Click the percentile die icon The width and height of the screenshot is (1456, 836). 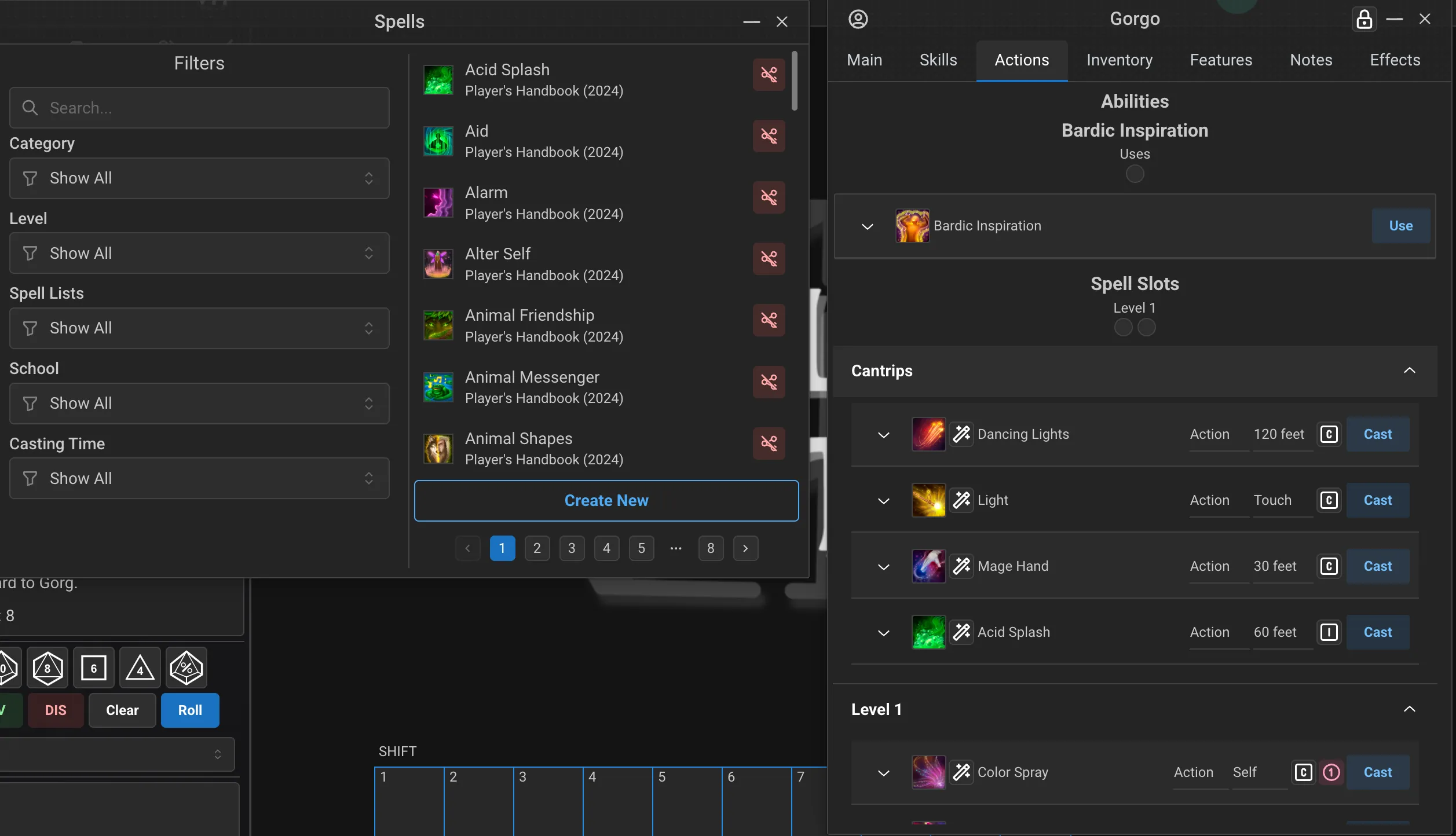tap(186, 668)
